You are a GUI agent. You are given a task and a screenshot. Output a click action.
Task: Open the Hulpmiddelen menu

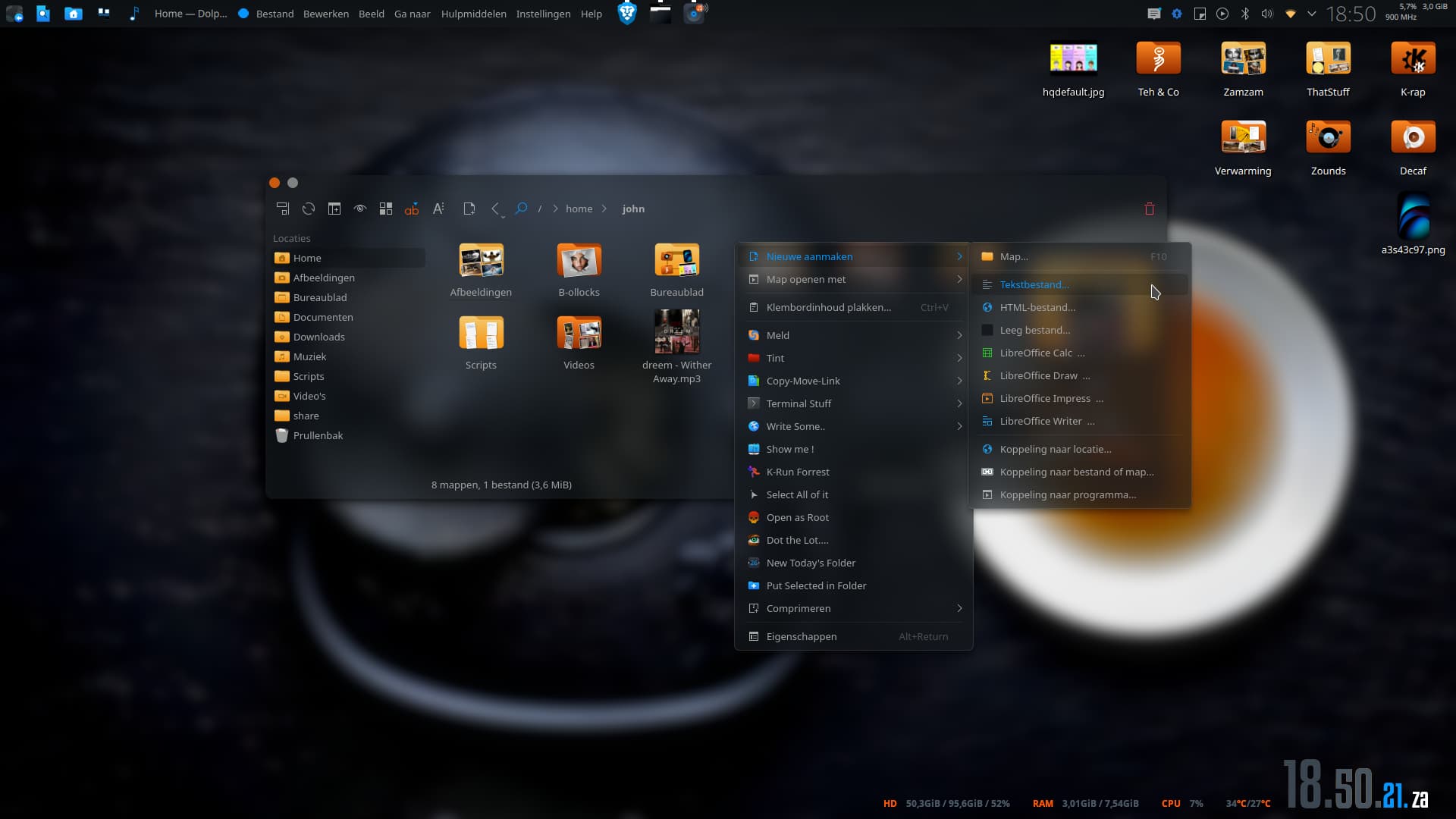pos(473,14)
